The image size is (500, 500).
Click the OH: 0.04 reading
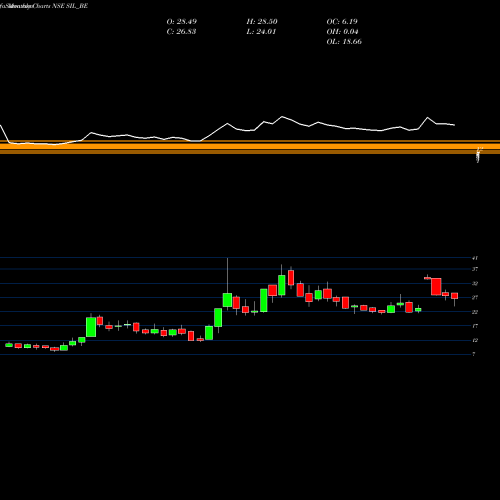[342, 32]
